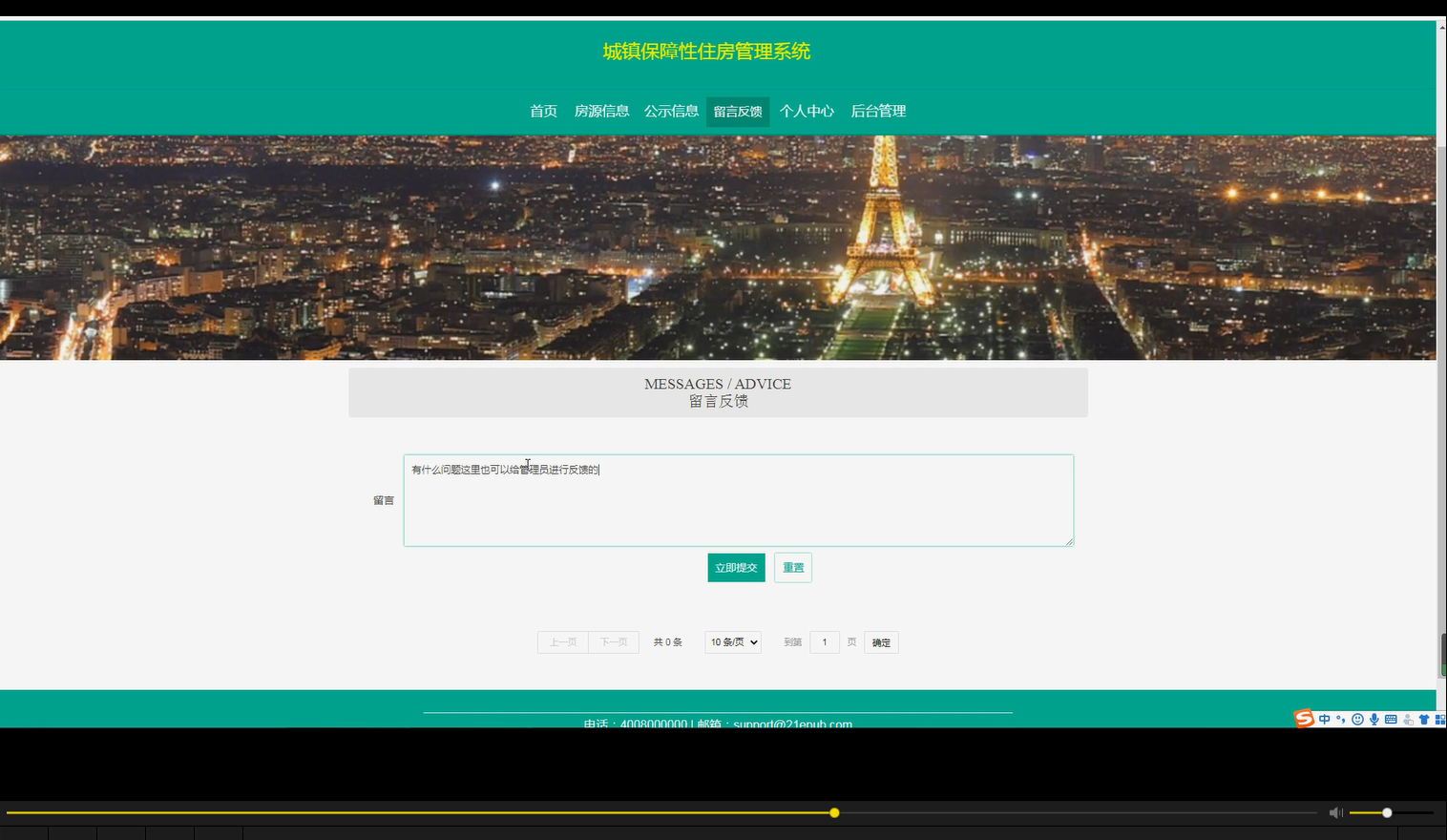Open the 后台管理 nav item

pyautogui.click(x=878, y=111)
